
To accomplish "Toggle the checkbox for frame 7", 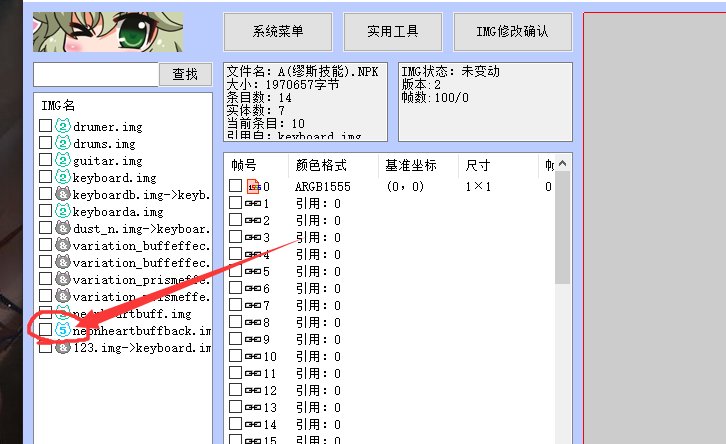I will click(x=235, y=305).
